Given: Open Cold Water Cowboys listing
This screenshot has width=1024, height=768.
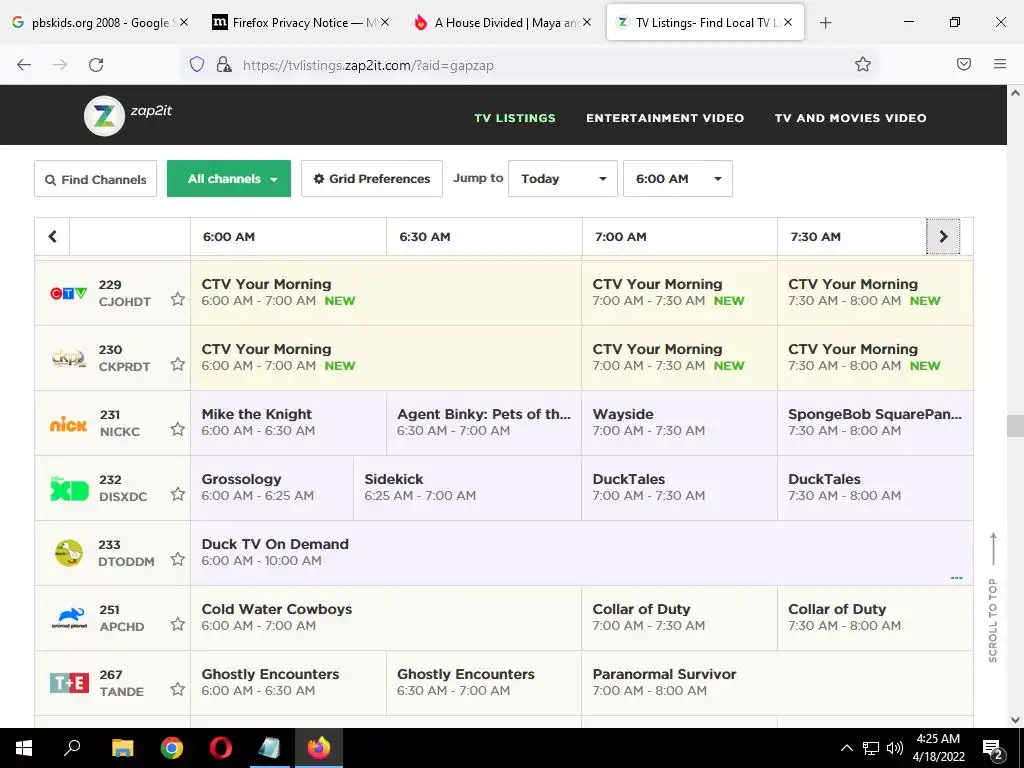Looking at the screenshot, I should pos(386,618).
